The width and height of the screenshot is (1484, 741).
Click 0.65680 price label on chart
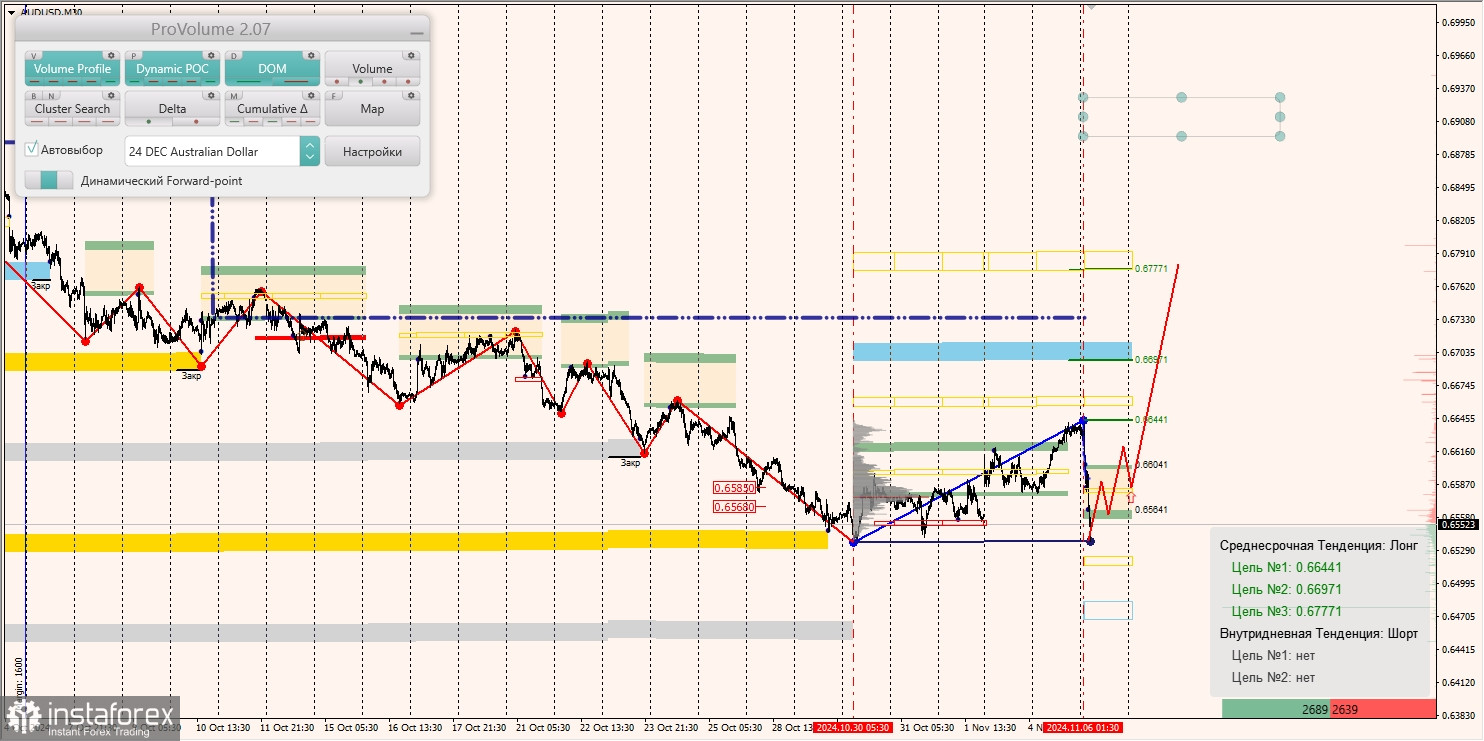(734, 507)
